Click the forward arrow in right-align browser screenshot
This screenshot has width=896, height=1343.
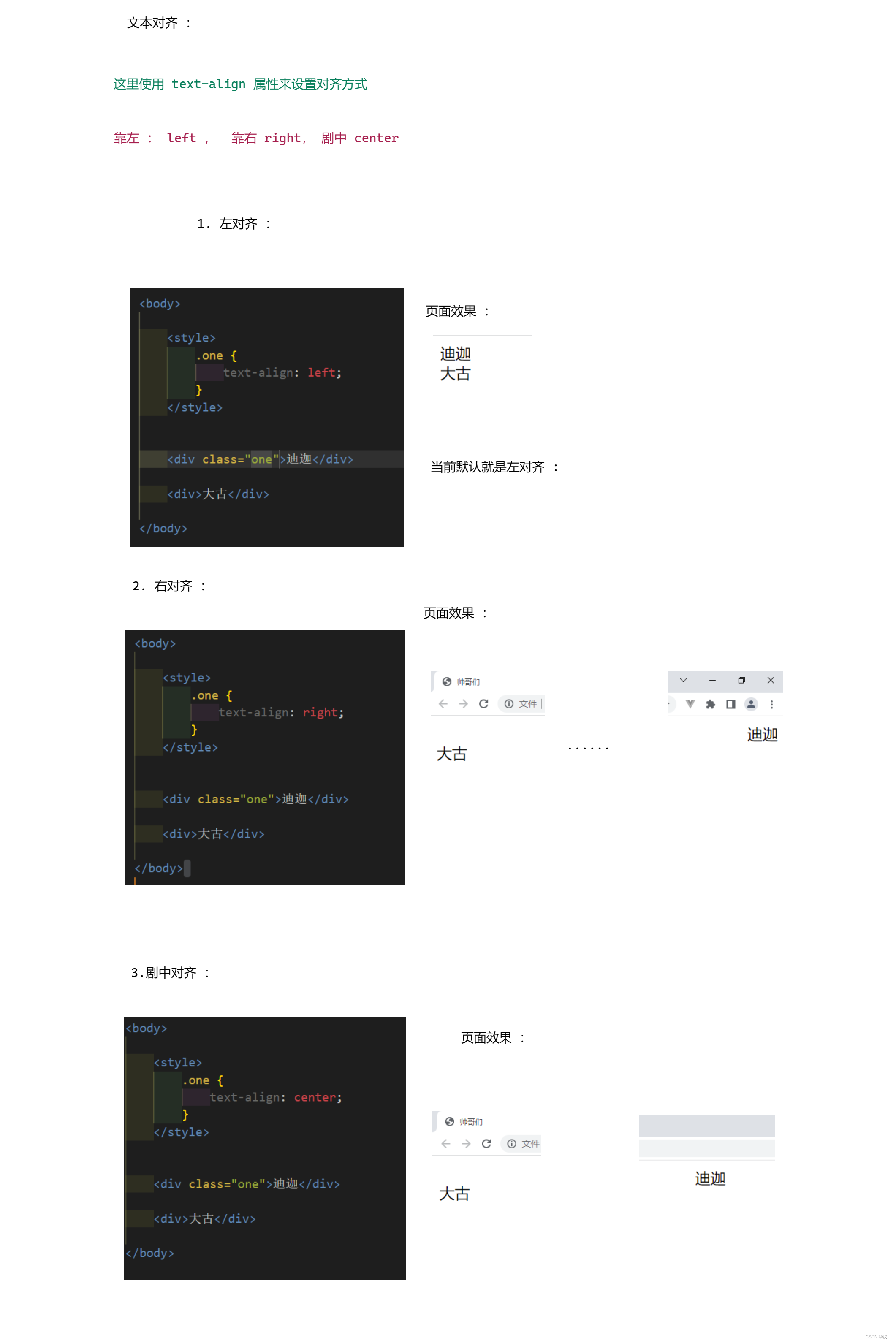click(x=464, y=704)
